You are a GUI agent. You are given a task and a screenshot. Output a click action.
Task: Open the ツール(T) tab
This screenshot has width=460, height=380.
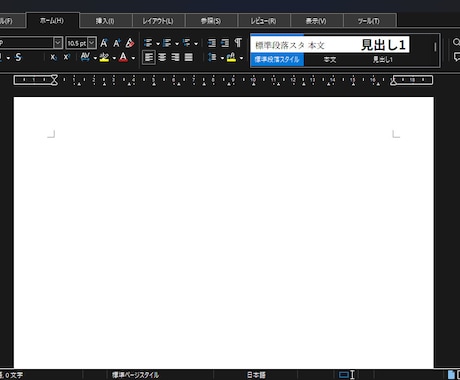coord(369,21)
